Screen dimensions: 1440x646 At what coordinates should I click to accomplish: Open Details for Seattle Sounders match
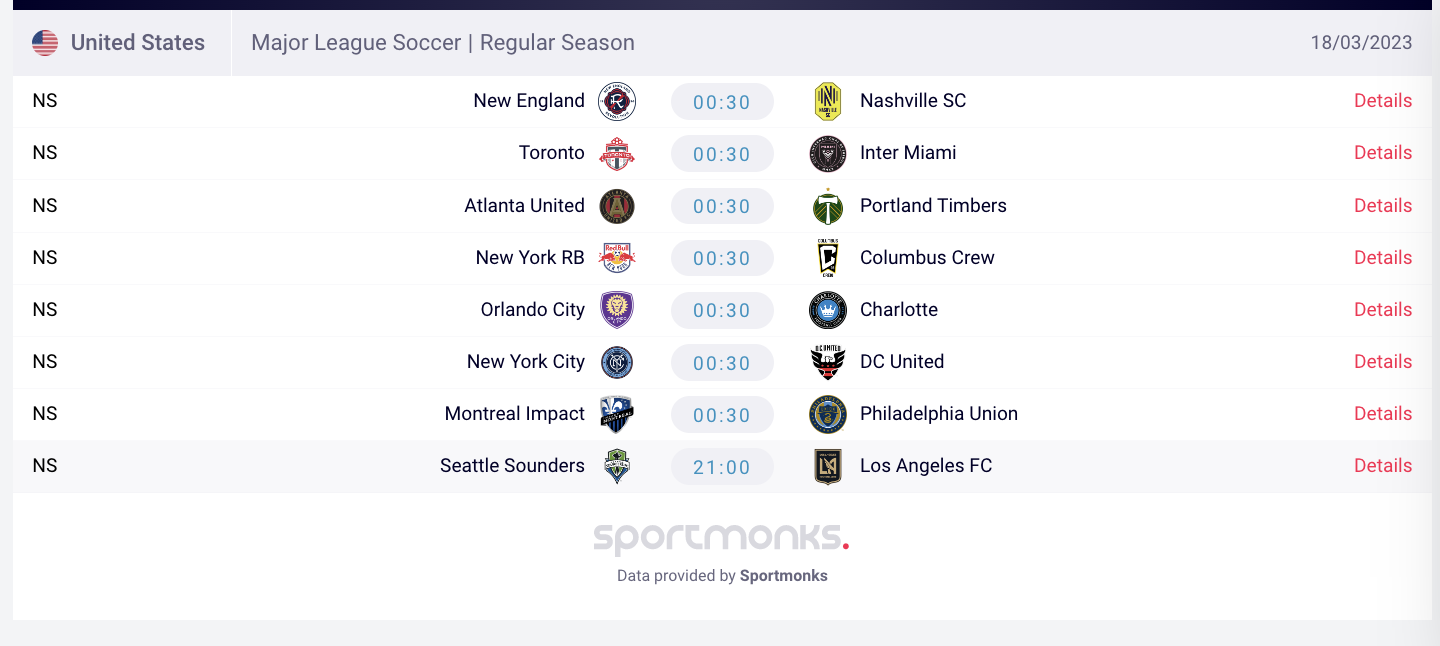(x=1383, y=466)
